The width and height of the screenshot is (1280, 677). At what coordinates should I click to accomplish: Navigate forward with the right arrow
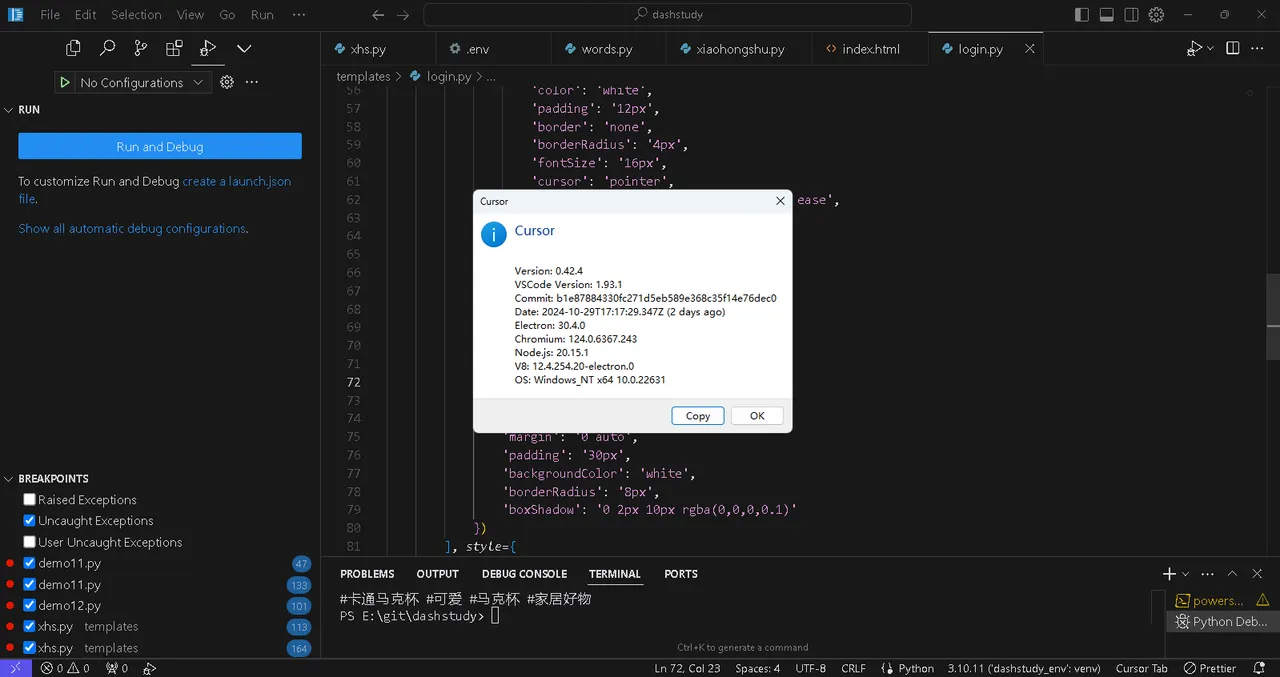(x=403, y=15)
